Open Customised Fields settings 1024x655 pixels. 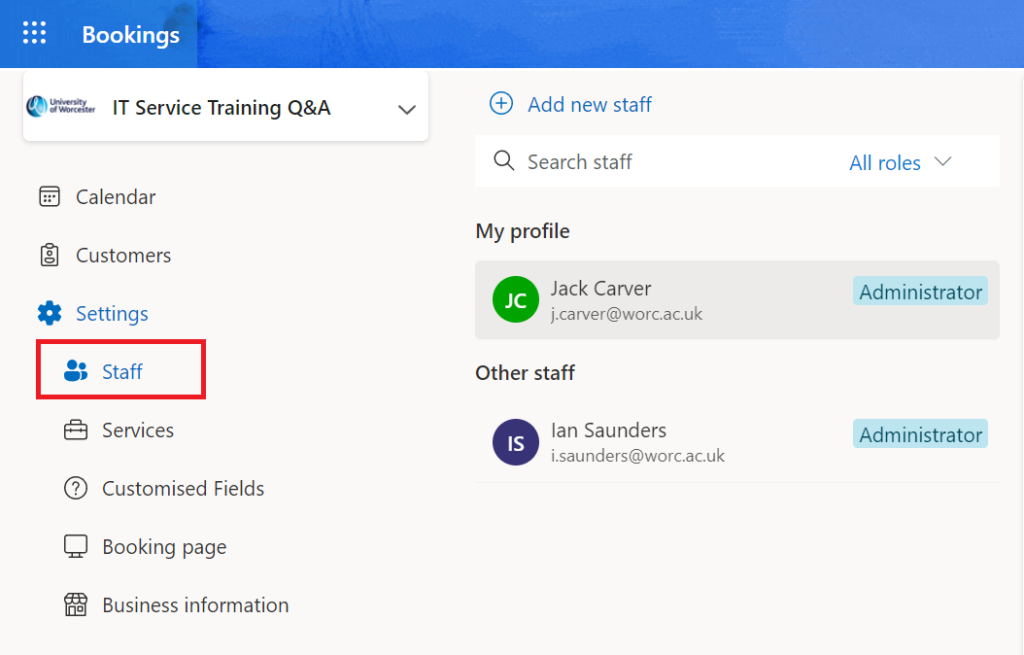coord(183,488)
